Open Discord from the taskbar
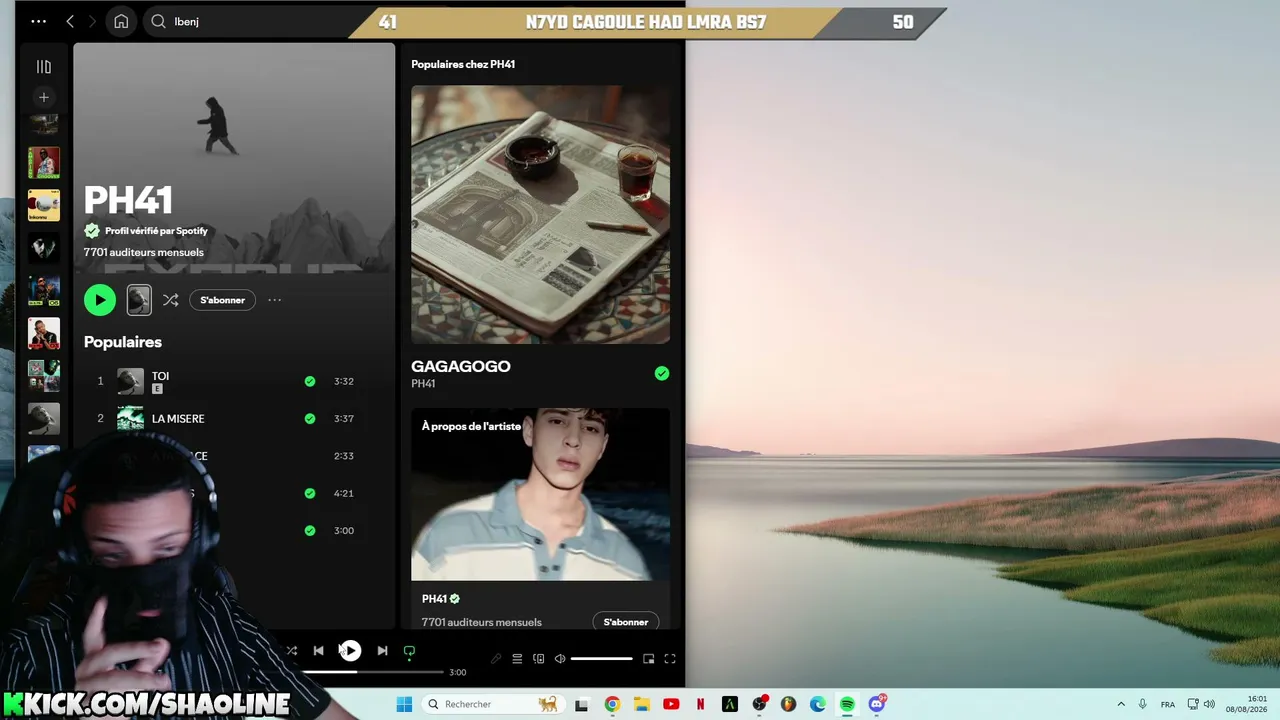The width and height of the screenshot is (1280, 720). coord(877,704)
